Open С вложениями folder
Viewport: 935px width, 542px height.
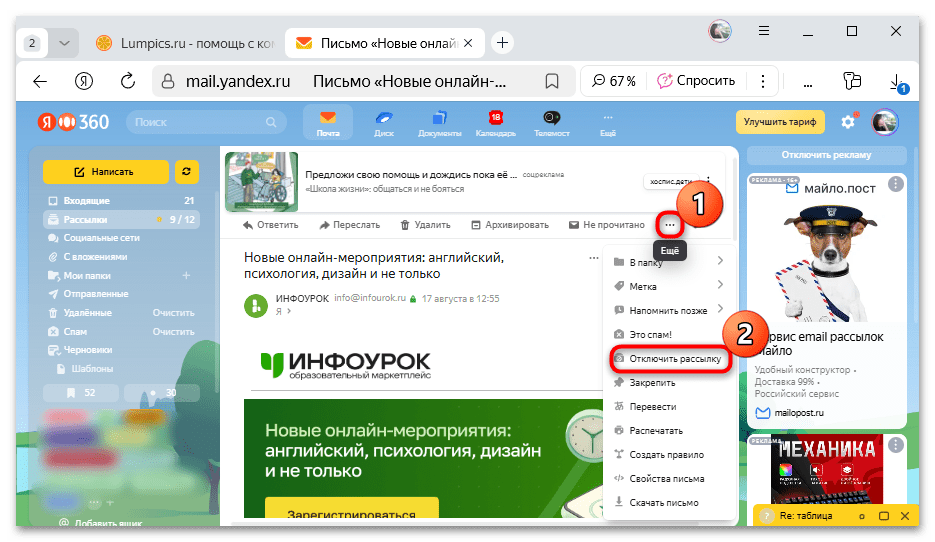tap(121, 257)
